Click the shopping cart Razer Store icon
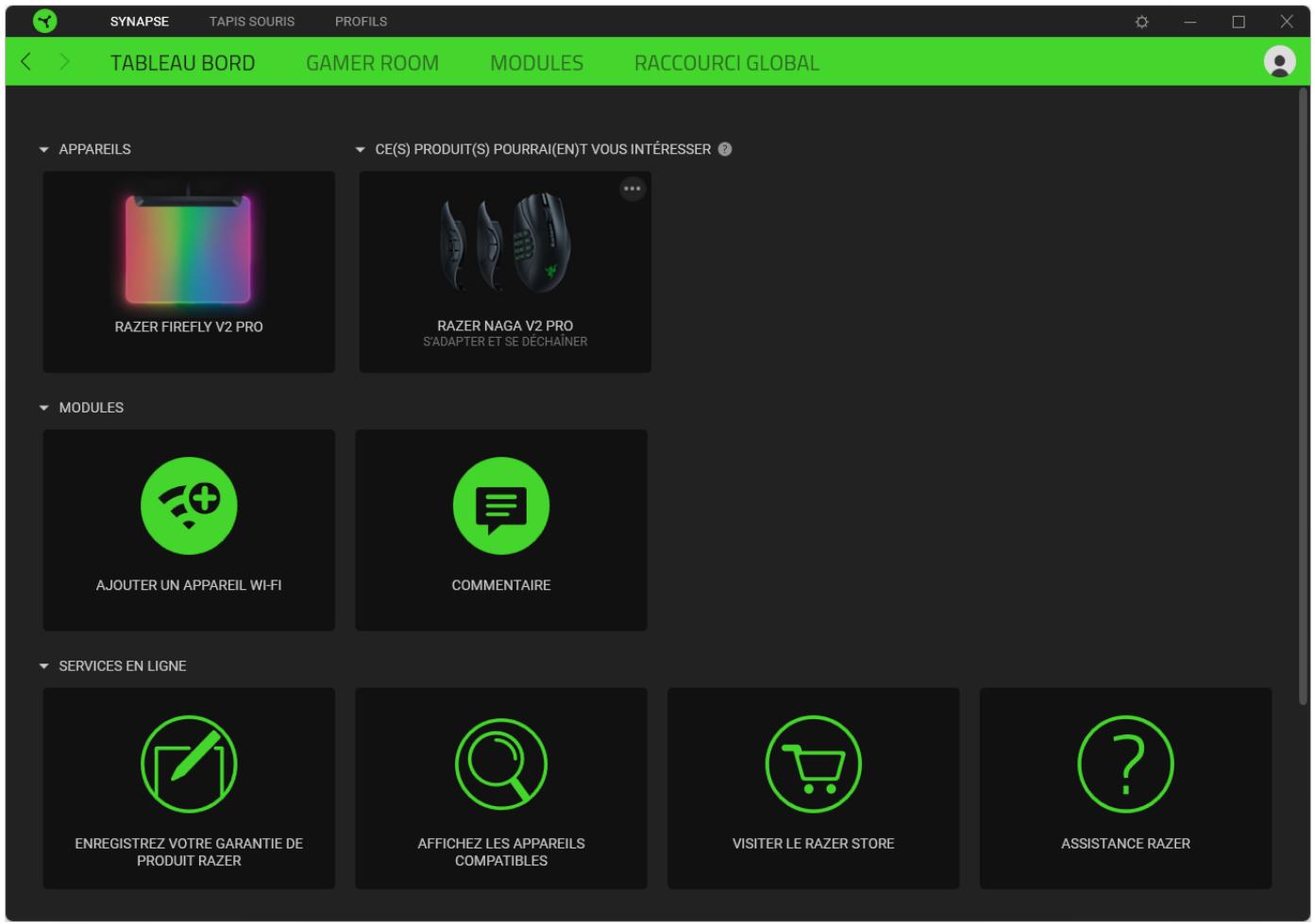This screenshot has height=924, width=1315. click(814, 764)
